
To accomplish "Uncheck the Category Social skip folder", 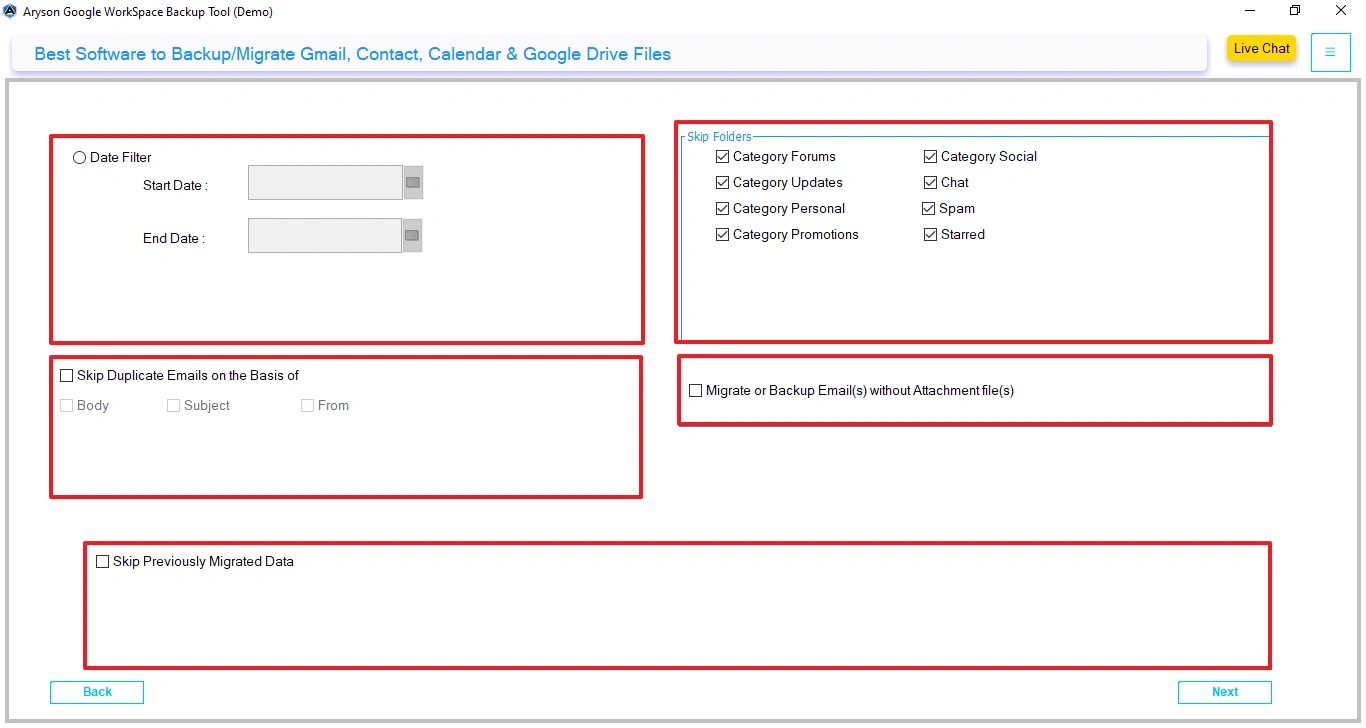I will coord(930,156).
